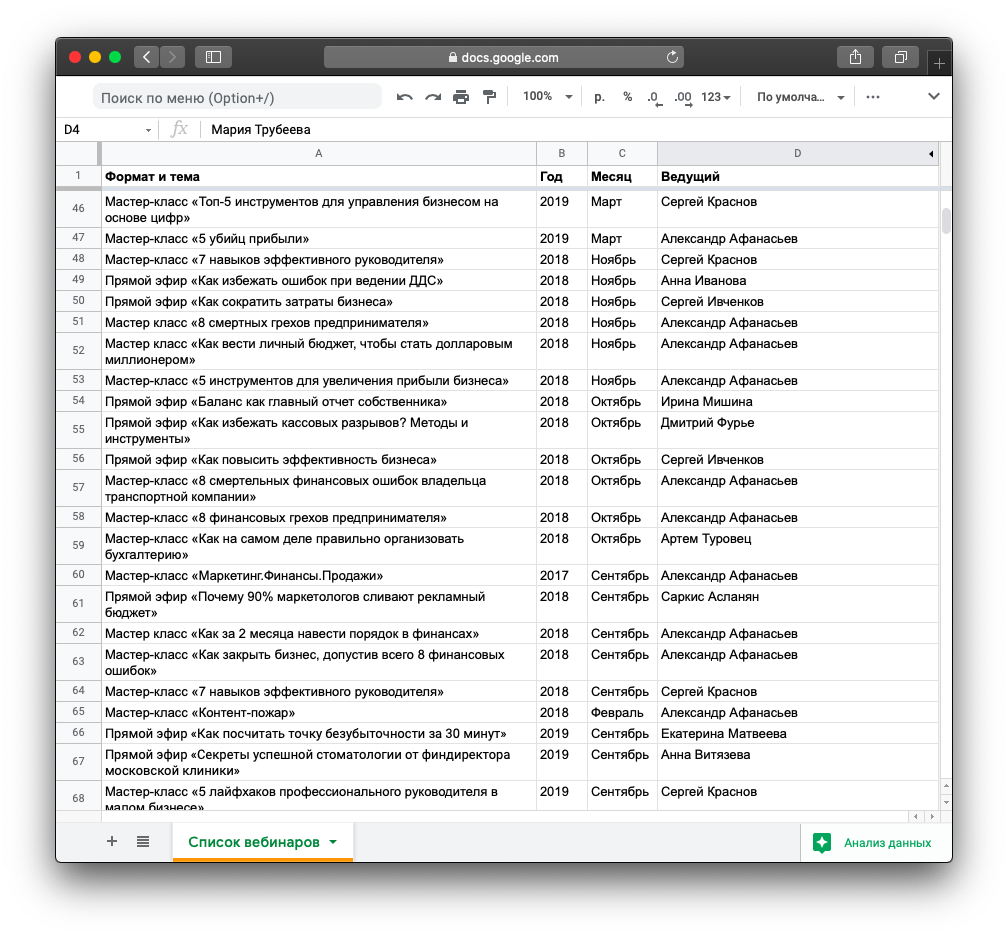1008x936 pixels.
Task: Select row 66 header
Action: click(78, 733)
